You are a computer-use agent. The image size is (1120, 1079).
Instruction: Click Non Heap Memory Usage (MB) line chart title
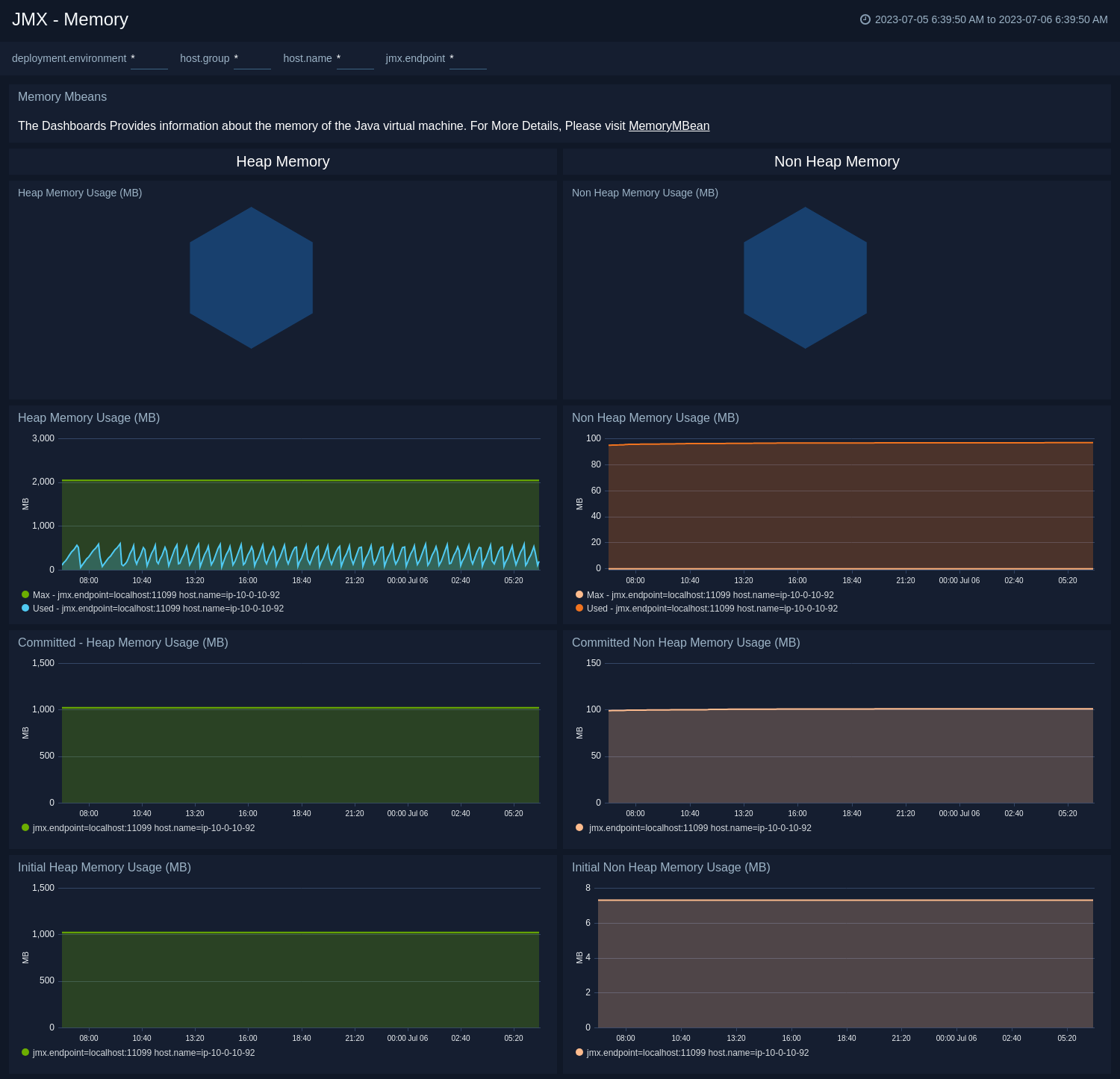656,418
